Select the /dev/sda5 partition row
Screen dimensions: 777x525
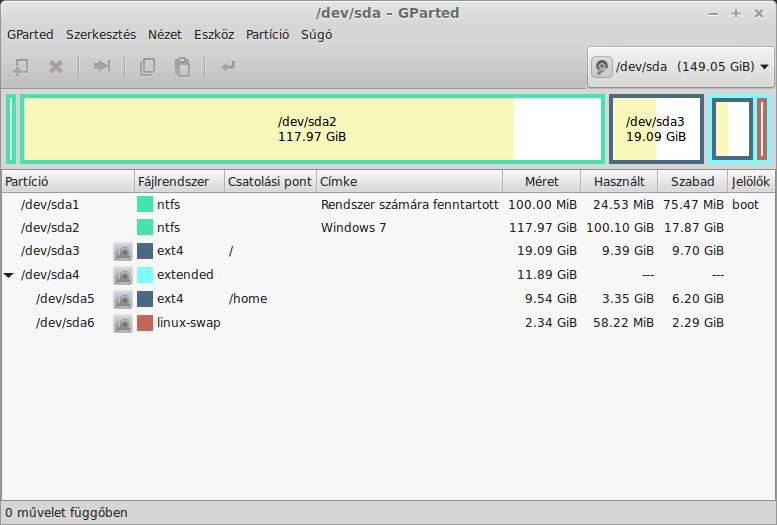pyautogui.click(x=388, y=298)
